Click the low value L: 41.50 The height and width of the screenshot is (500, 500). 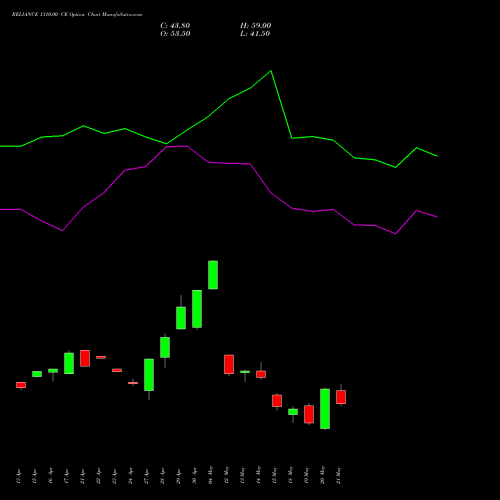(255, 34)
